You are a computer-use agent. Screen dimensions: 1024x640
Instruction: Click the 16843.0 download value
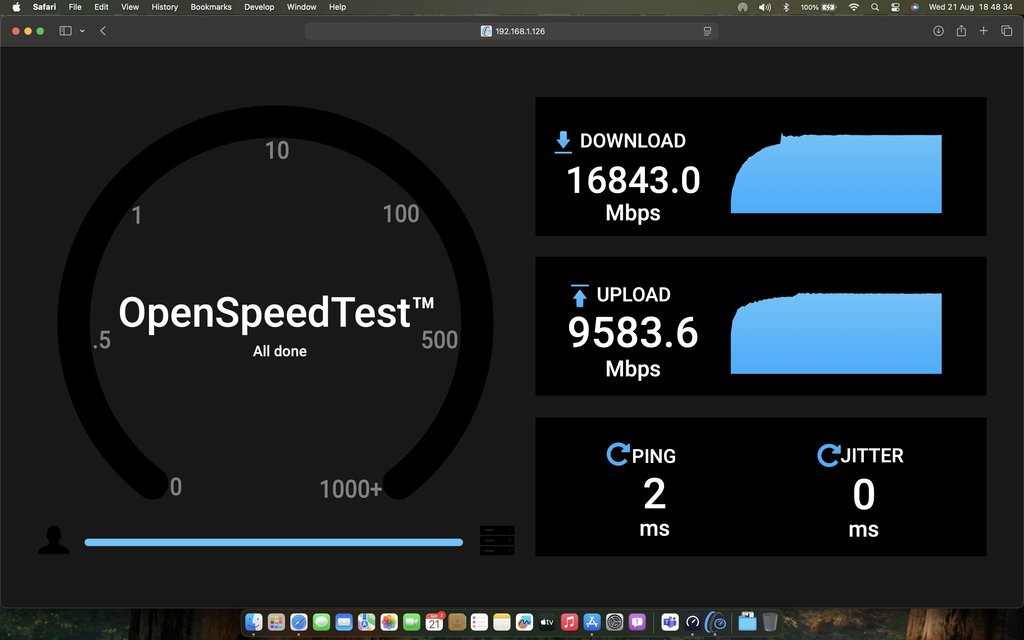633,180
